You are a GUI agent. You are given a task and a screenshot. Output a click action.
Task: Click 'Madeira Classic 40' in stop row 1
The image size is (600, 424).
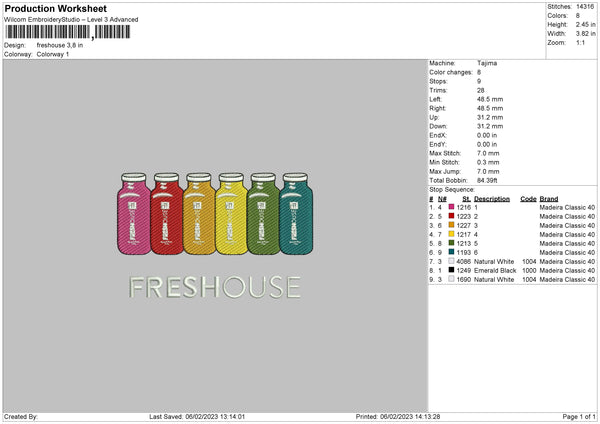point(567,207)
